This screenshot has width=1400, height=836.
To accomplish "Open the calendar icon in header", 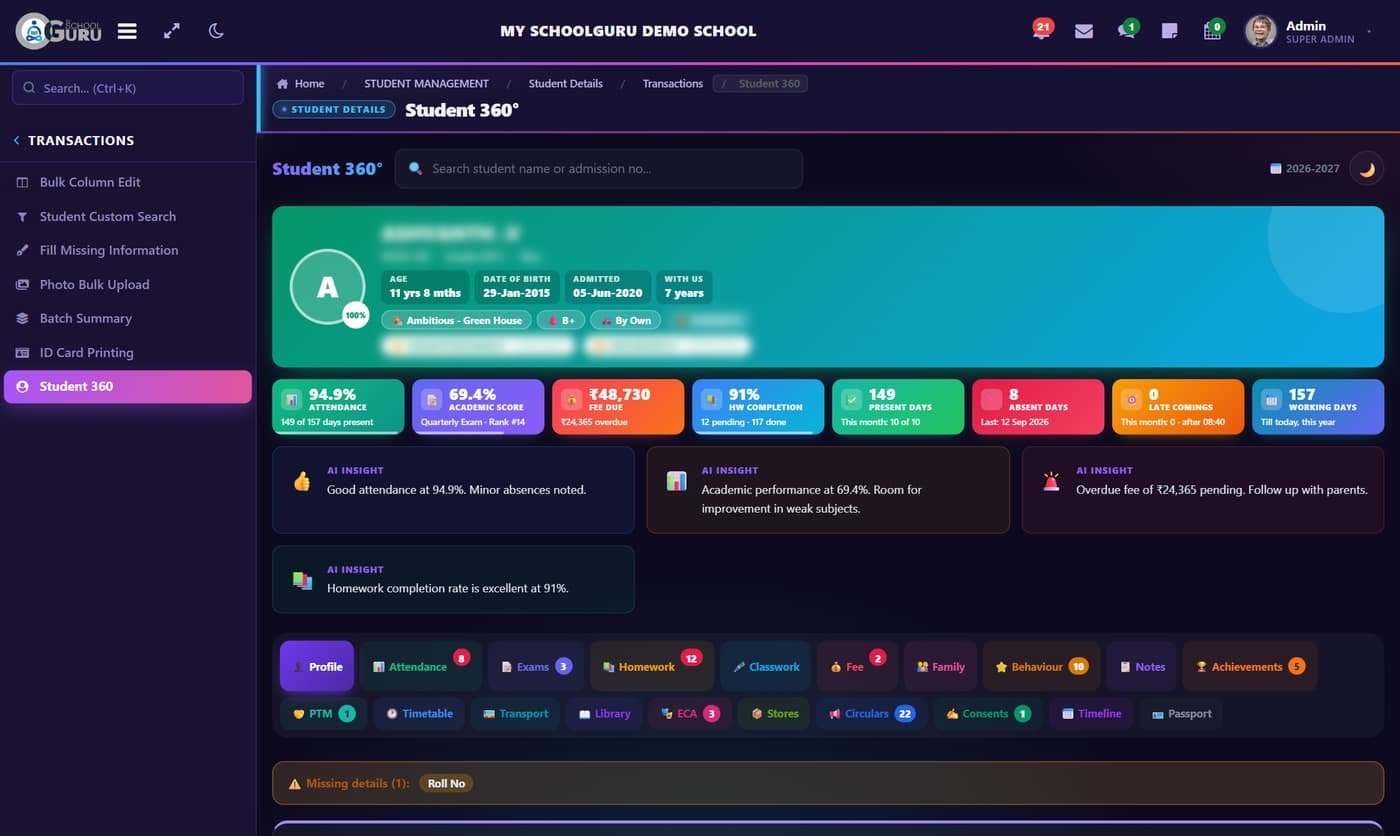I will tap(1212, 30).
